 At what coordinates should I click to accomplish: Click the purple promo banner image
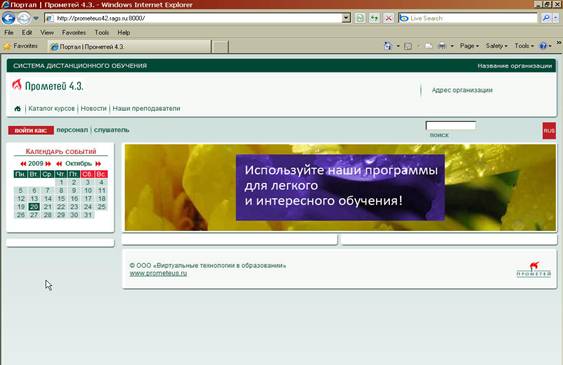pyautogui.click(x=340, y=187)
